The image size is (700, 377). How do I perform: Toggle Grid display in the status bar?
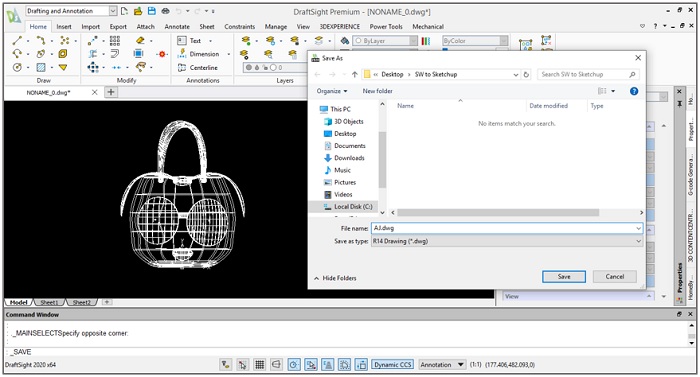(259, 365)
